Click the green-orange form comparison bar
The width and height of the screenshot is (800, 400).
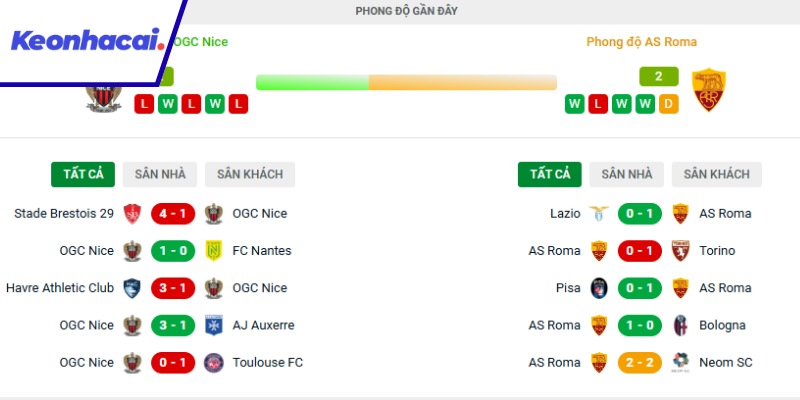406,82
